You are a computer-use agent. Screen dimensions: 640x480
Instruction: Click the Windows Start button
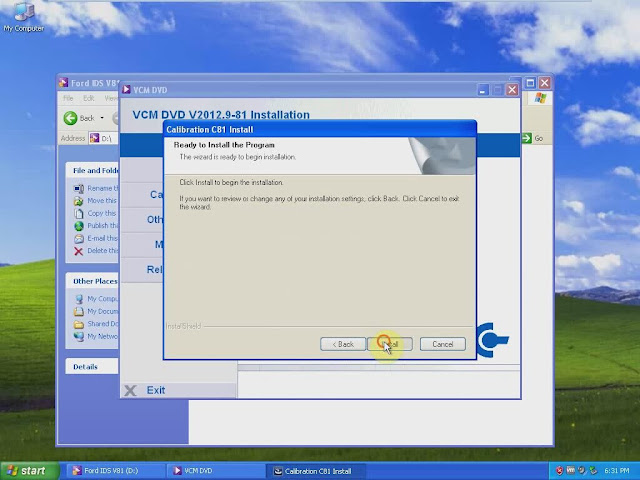(x=29, y=471)
